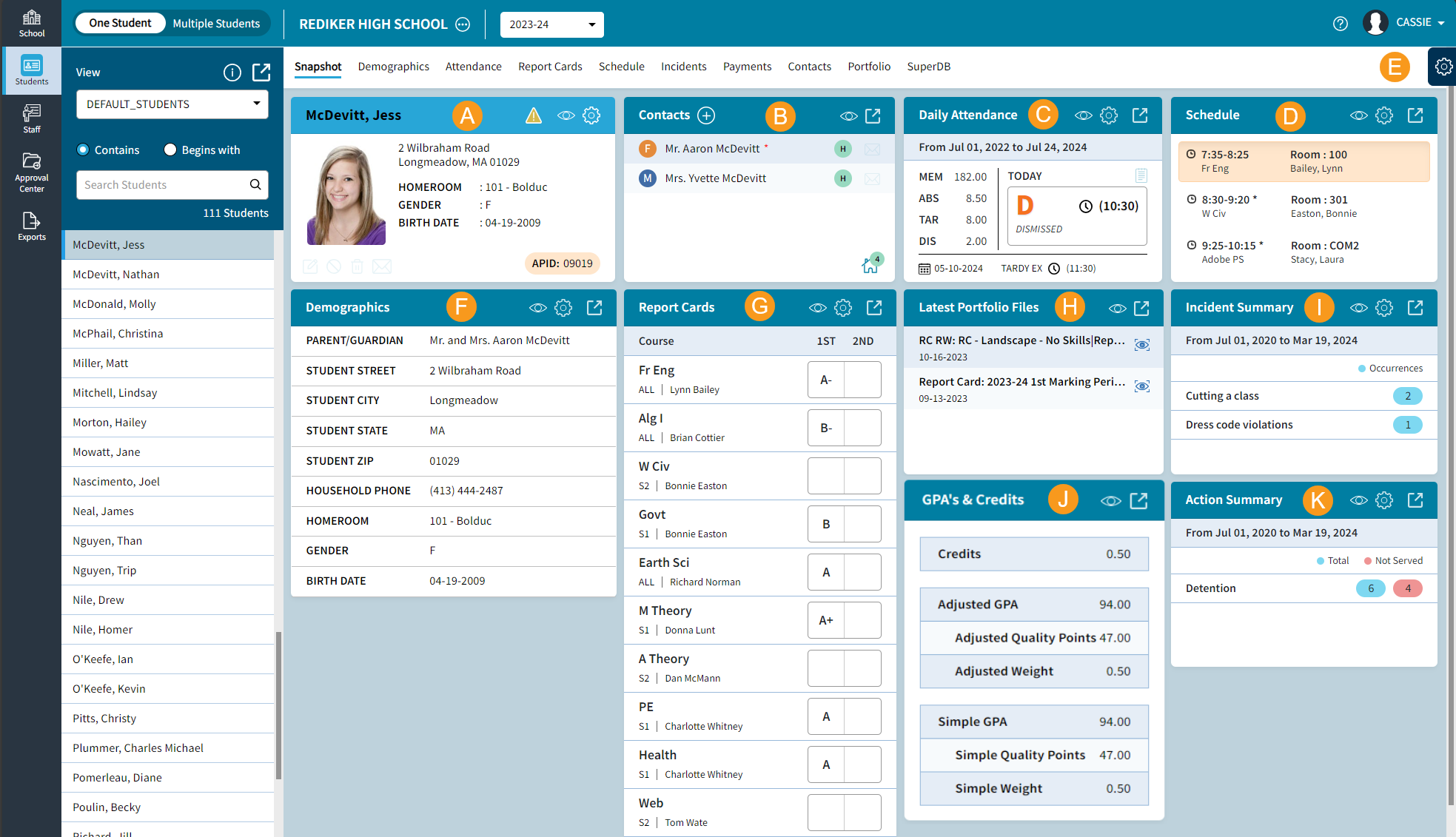Open Schedule widget settings gear
1456x837 pixels.
1384,115
